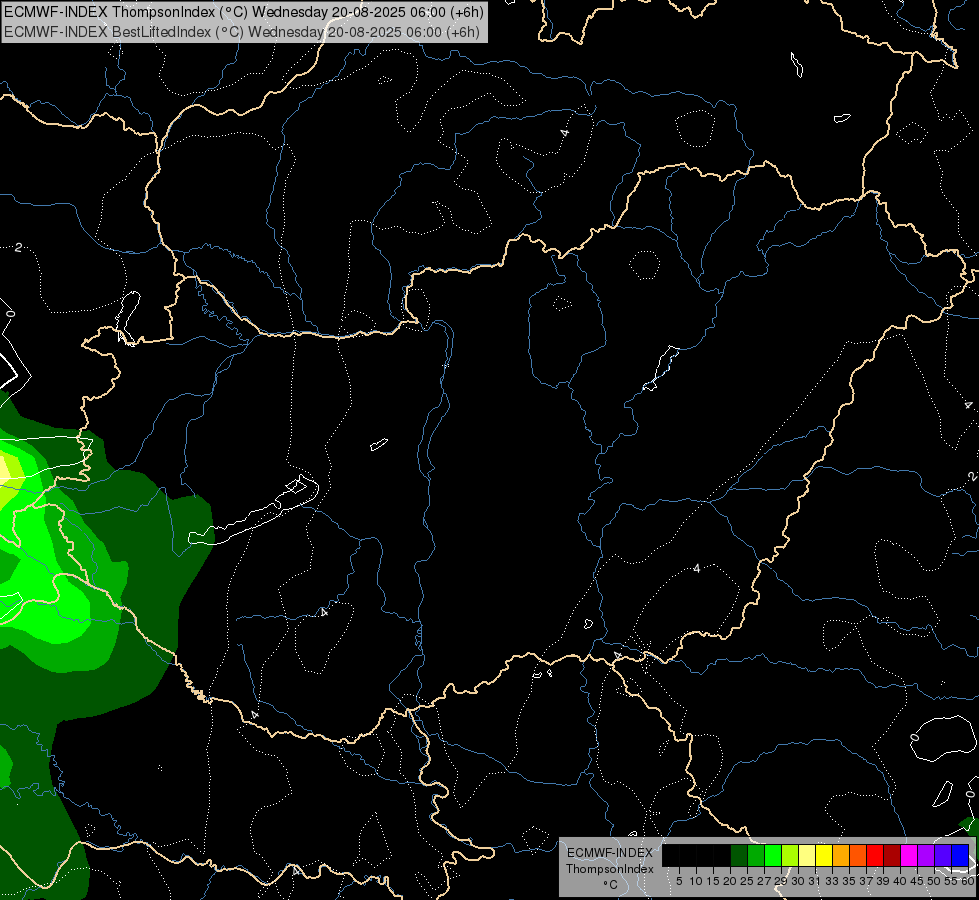979x900 pixels.
Task: Click the dark orange legend swatch
Action: click(858, 855)
